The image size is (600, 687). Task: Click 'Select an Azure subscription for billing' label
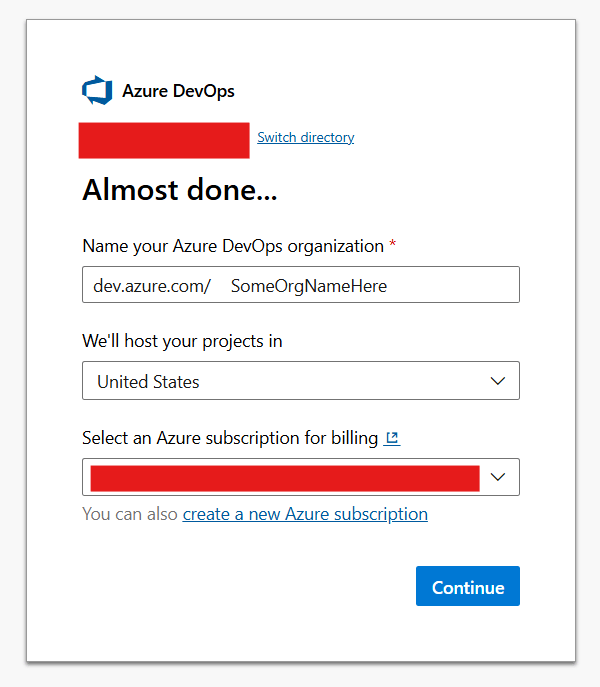[230, 438]
